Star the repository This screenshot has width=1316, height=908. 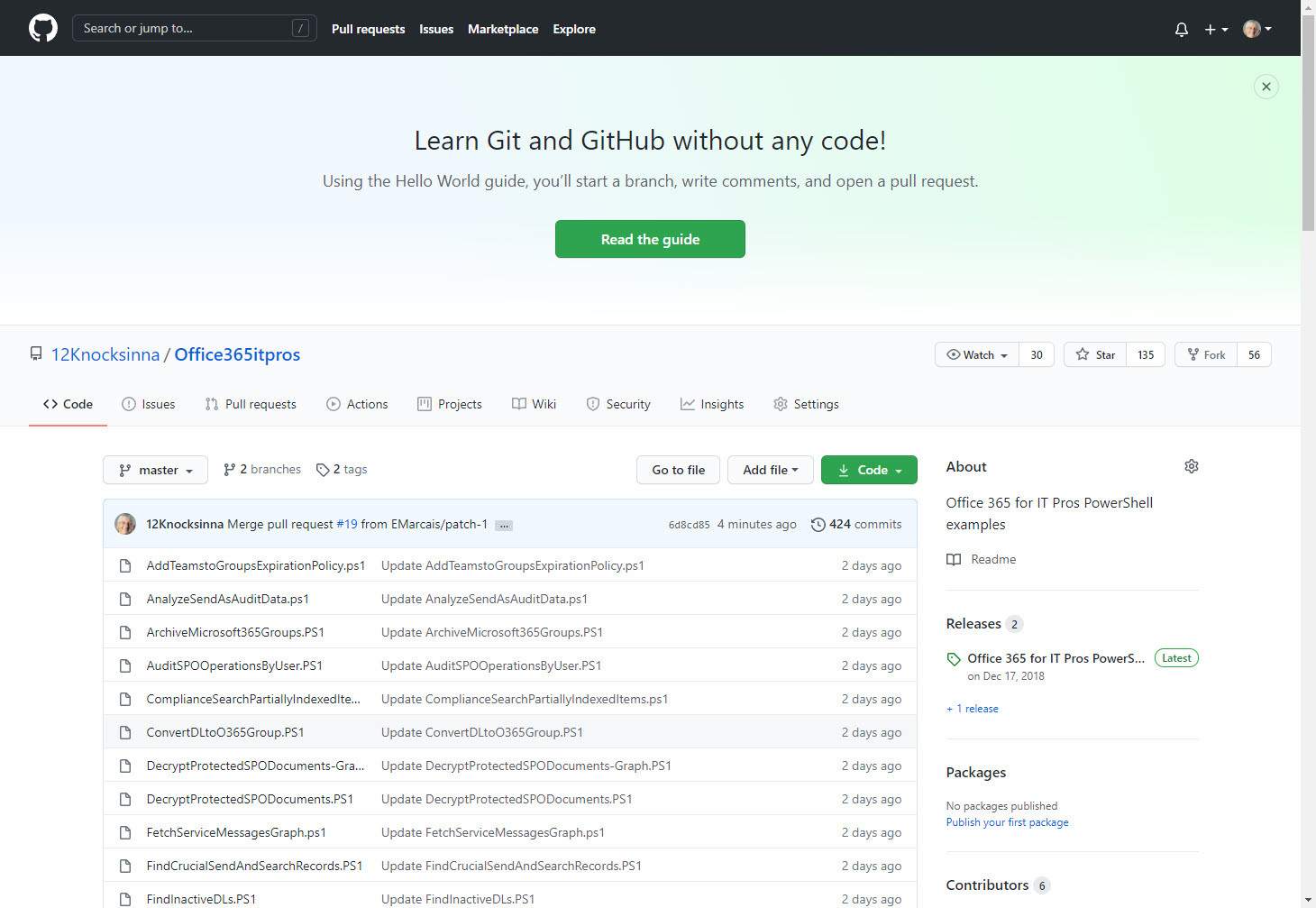click(x=1095, y=354)
